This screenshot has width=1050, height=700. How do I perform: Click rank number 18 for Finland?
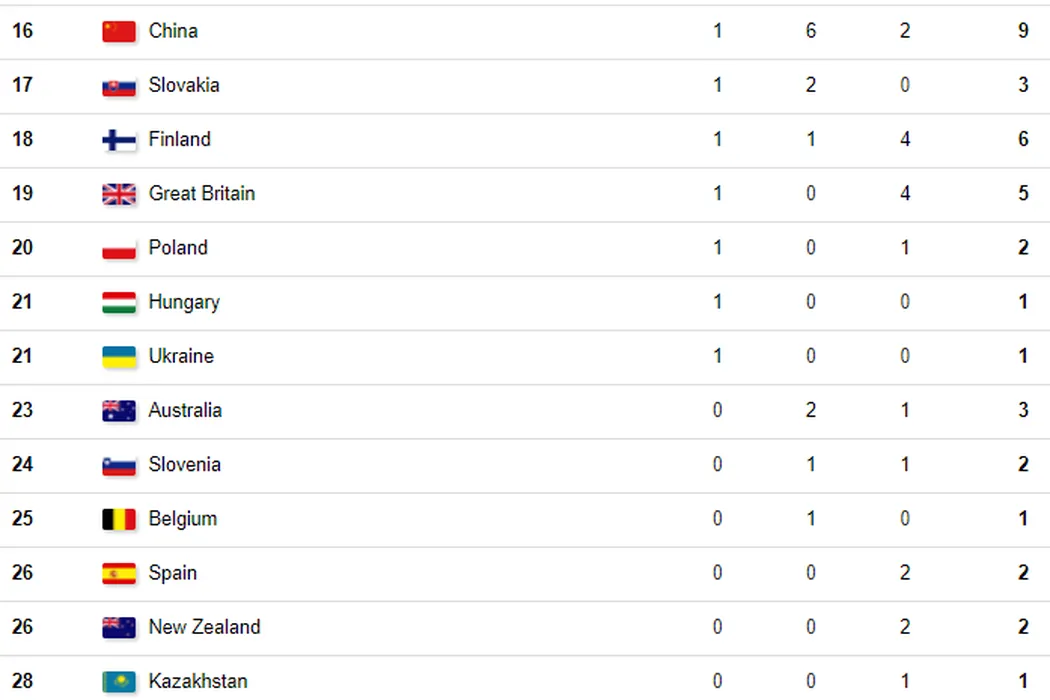coord(22,139)
